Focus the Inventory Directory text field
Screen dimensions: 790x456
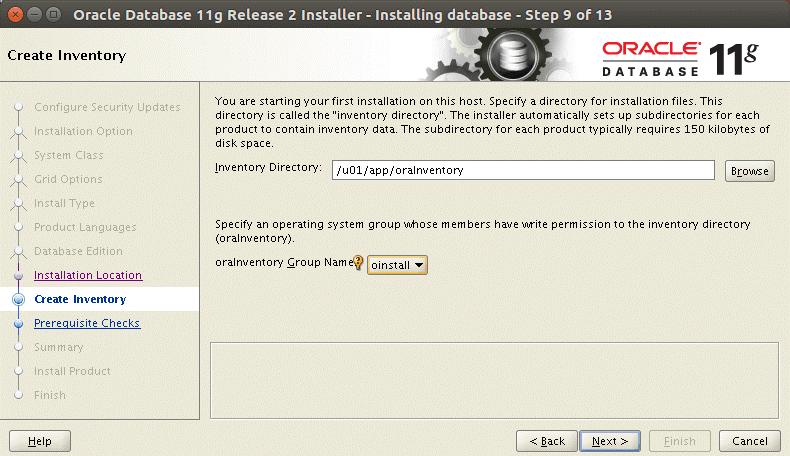point(523,170)
